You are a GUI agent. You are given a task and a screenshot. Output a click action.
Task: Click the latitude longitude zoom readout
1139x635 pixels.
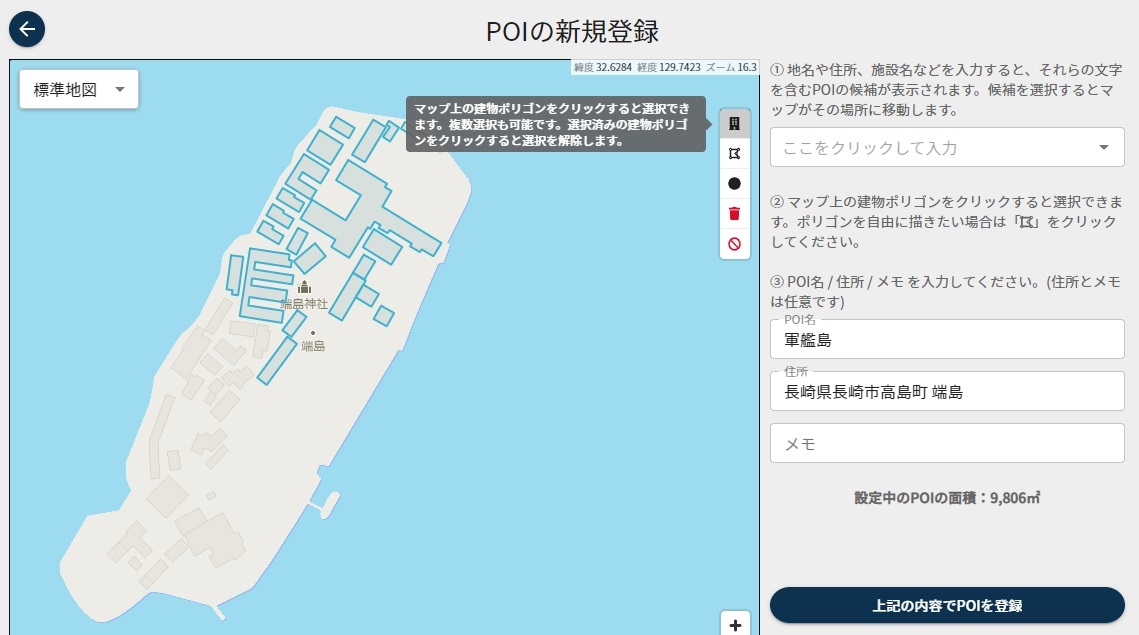click(665, 68)
